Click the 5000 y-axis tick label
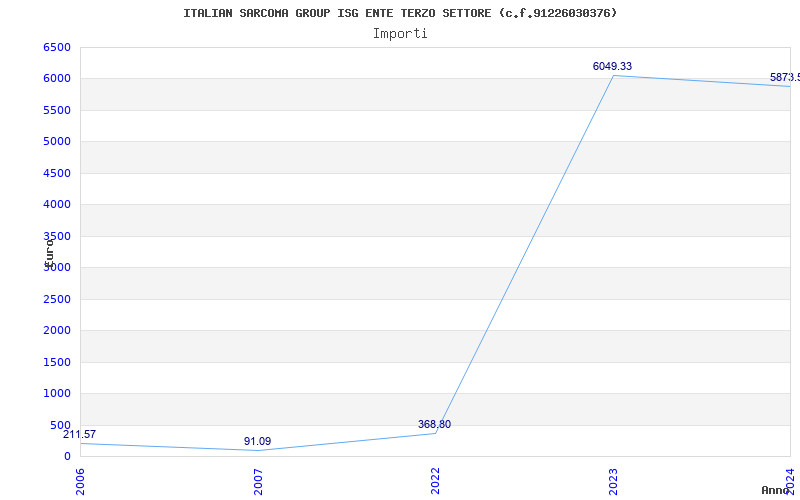This screenshot has width=800, height=500. tap(57, 141)
